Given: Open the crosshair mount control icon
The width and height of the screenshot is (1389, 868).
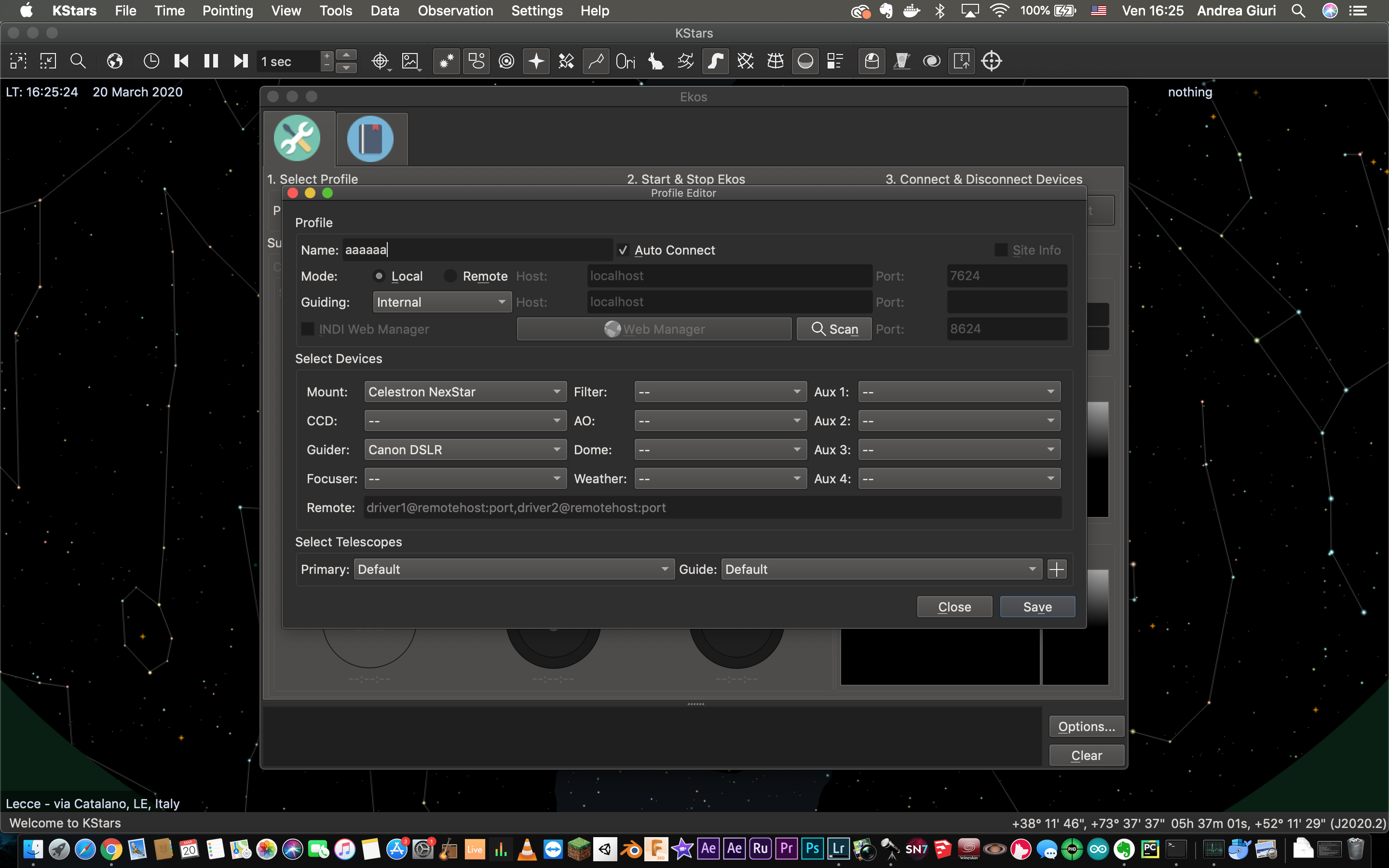Looking at the screenshot, I should click(x=991, y=61).
